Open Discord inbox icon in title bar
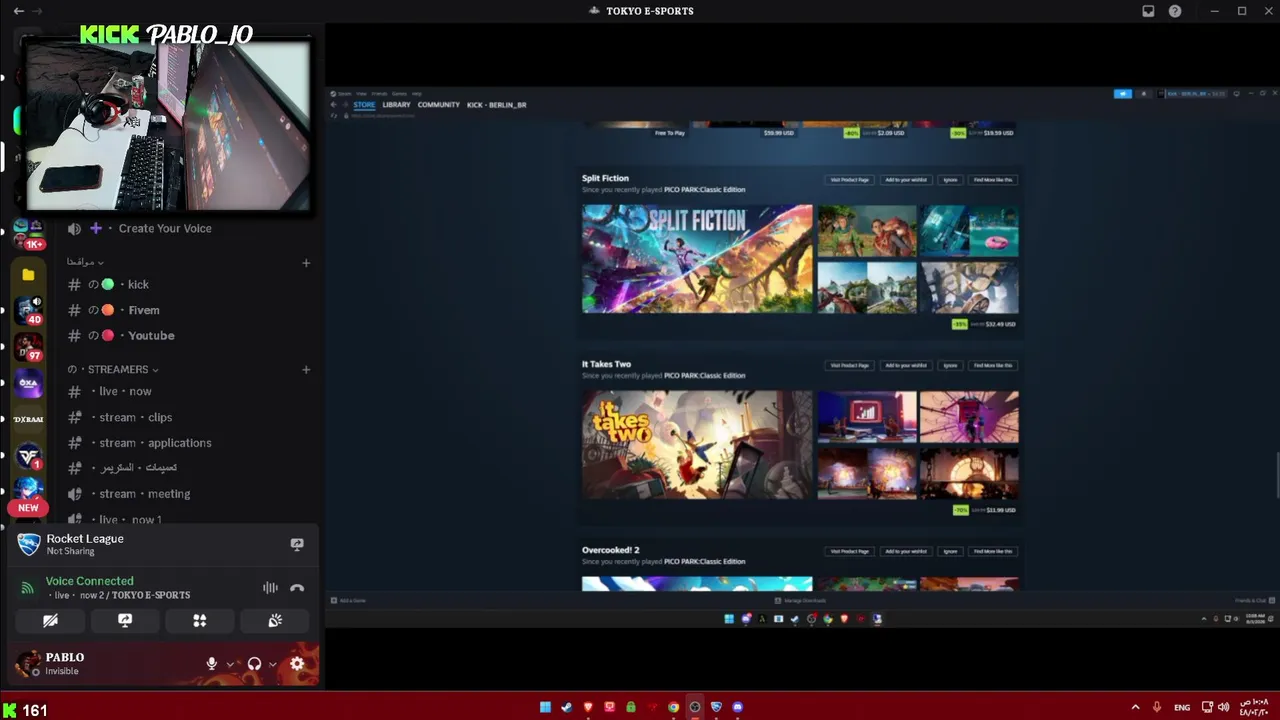The image size is (1280, 720). [1148, 11]
